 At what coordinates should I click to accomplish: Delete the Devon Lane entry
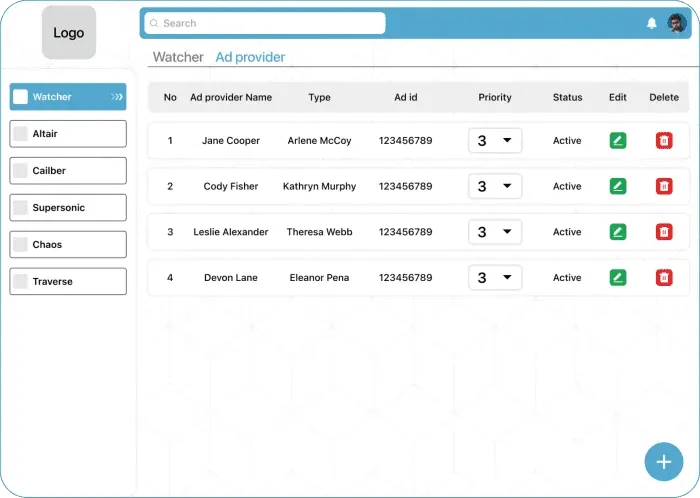(x=663, y=277)
